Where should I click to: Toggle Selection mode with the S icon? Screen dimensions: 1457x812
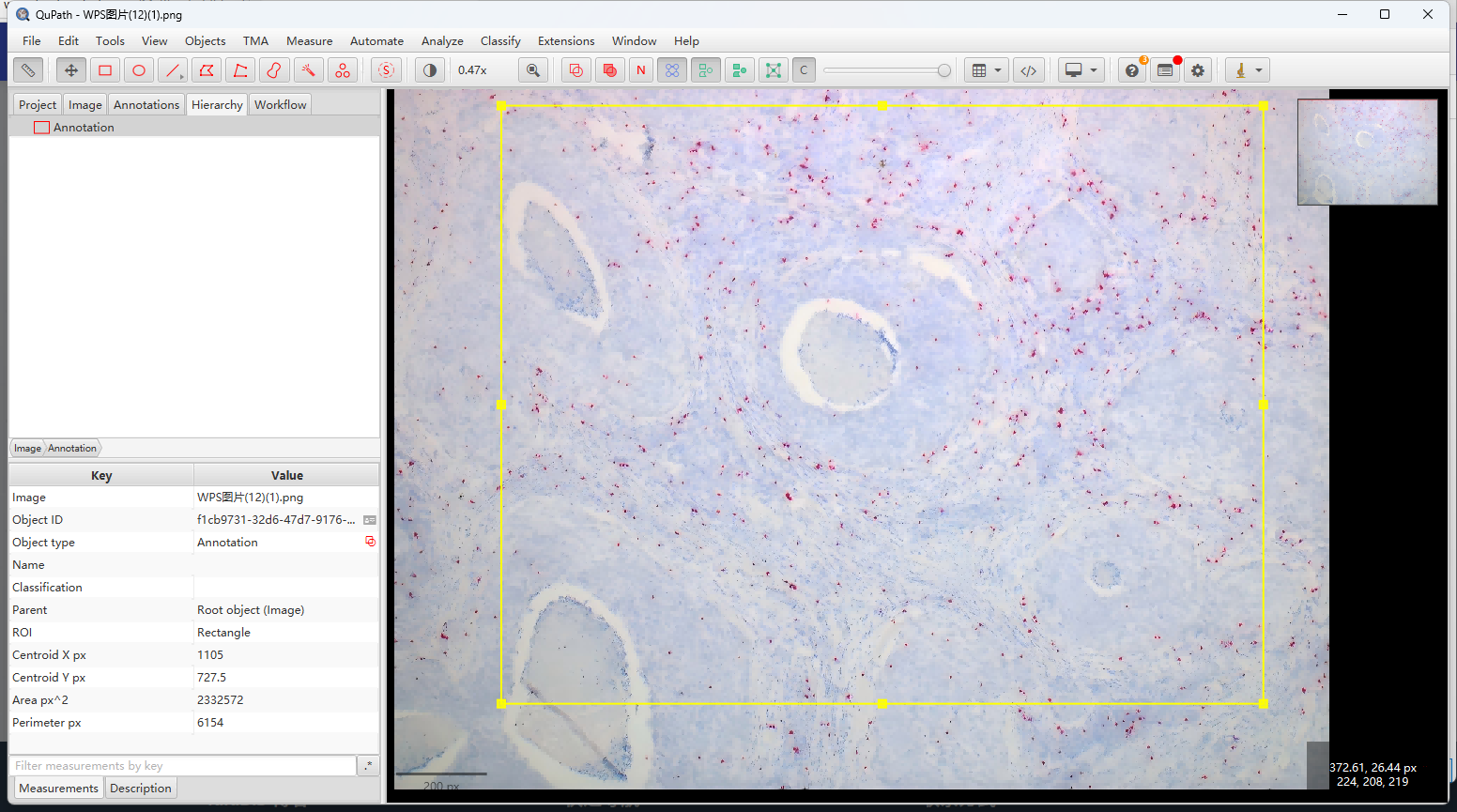coord(386,69)
